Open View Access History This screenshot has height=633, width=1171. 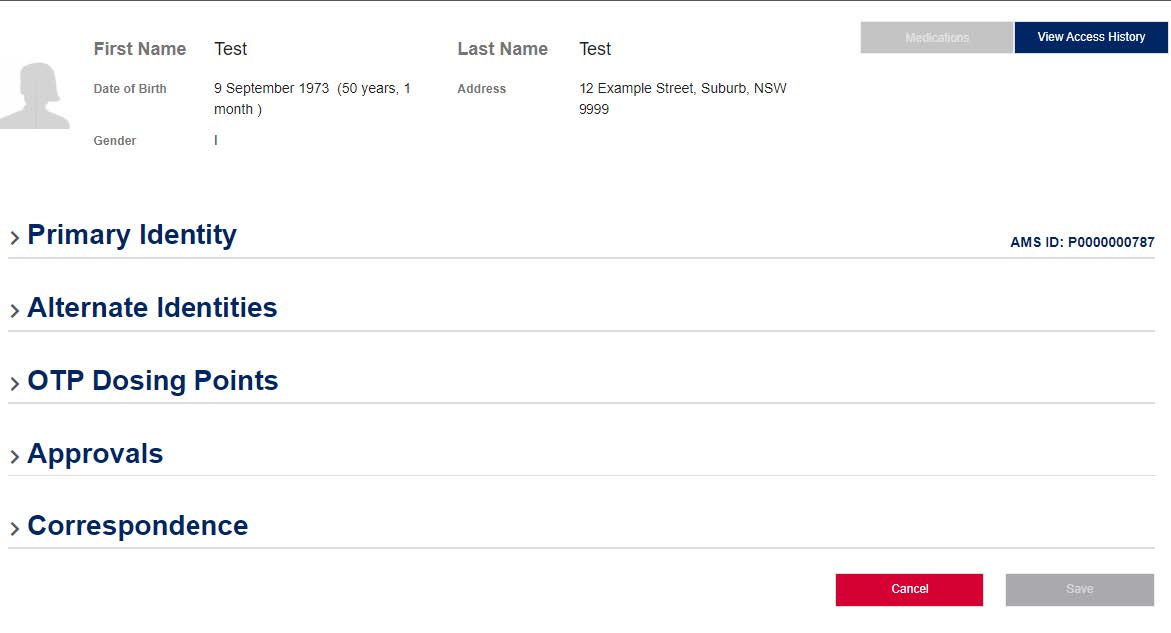1091,37
